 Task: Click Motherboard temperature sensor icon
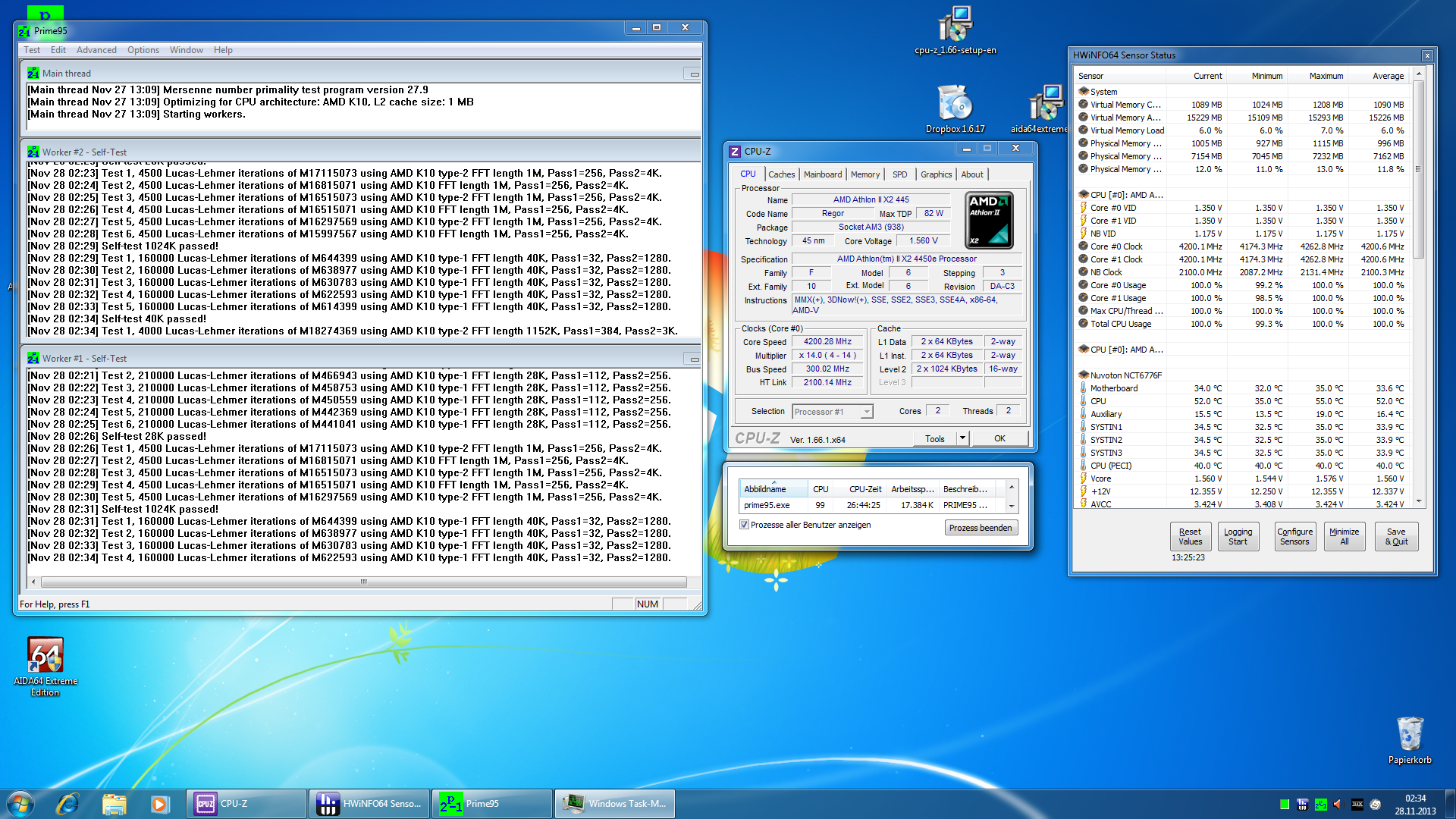pos(1084,388)
